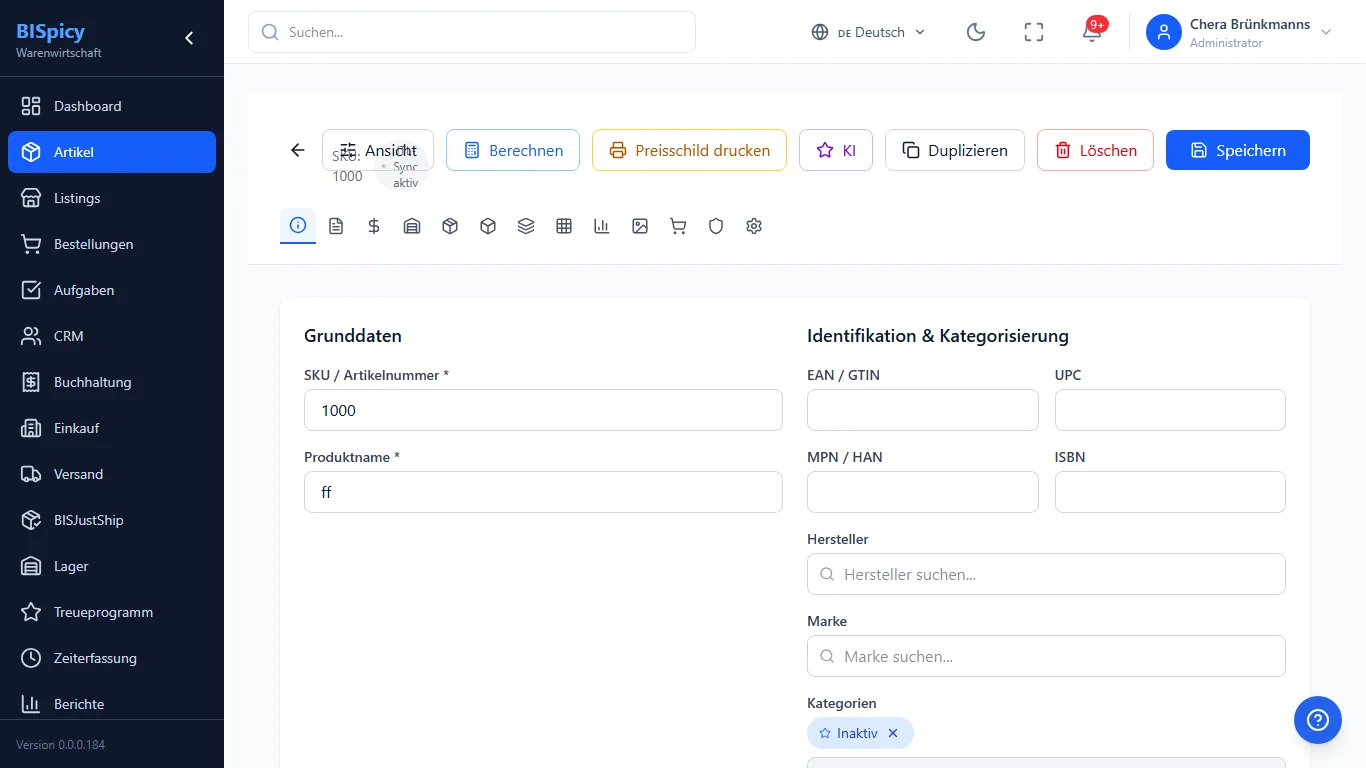
Task: Open the bar chart statistics tab
Action: click(602, 226)
